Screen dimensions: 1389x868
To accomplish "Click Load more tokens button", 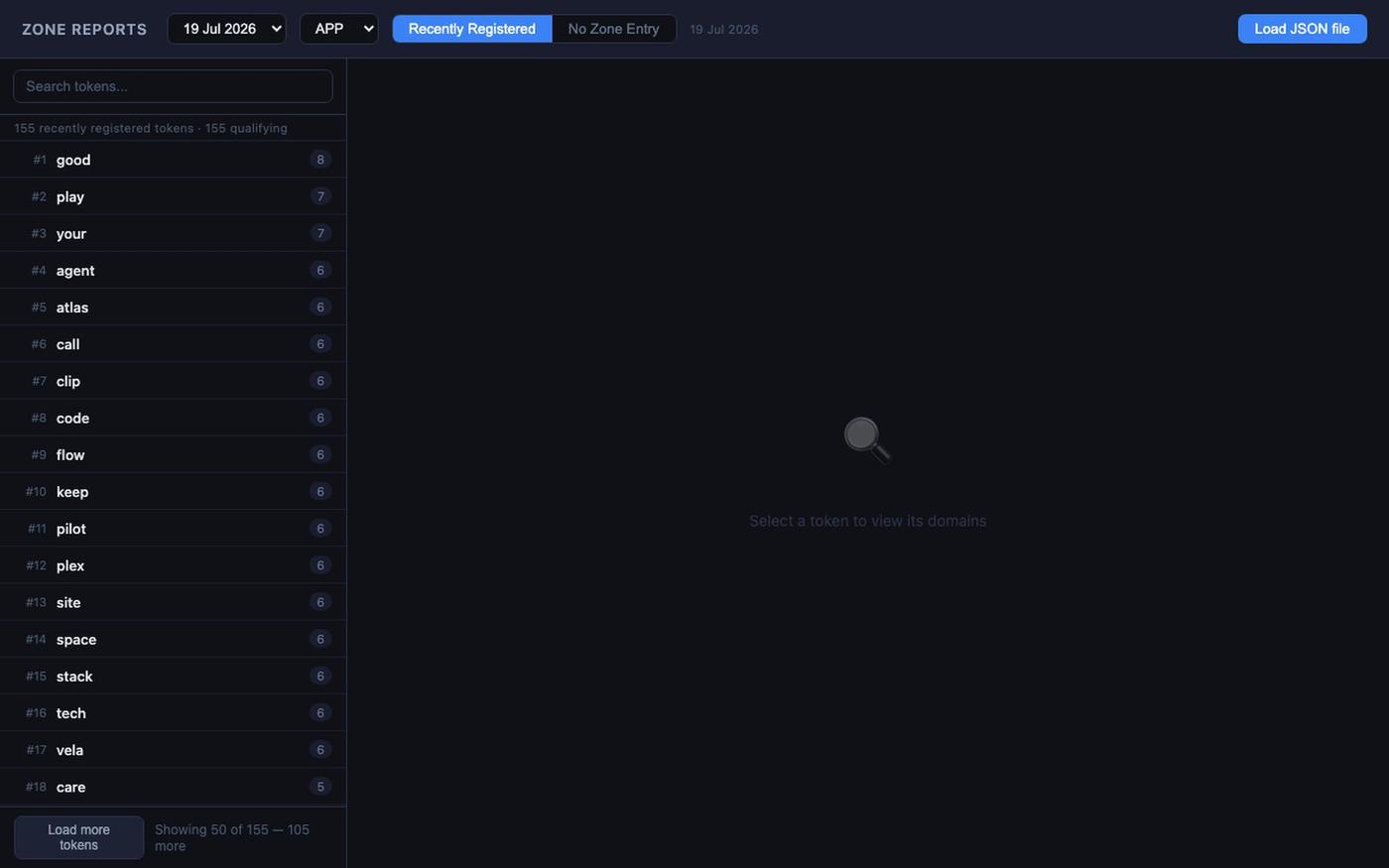I will (x=78, y=837).
